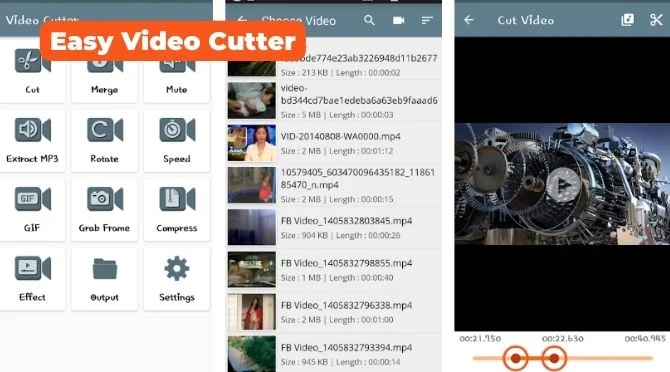Select FB Video_1405832796338.mp4
Image resolution: width=670 pixels, height=372 pixels.
tap(334, 312)
